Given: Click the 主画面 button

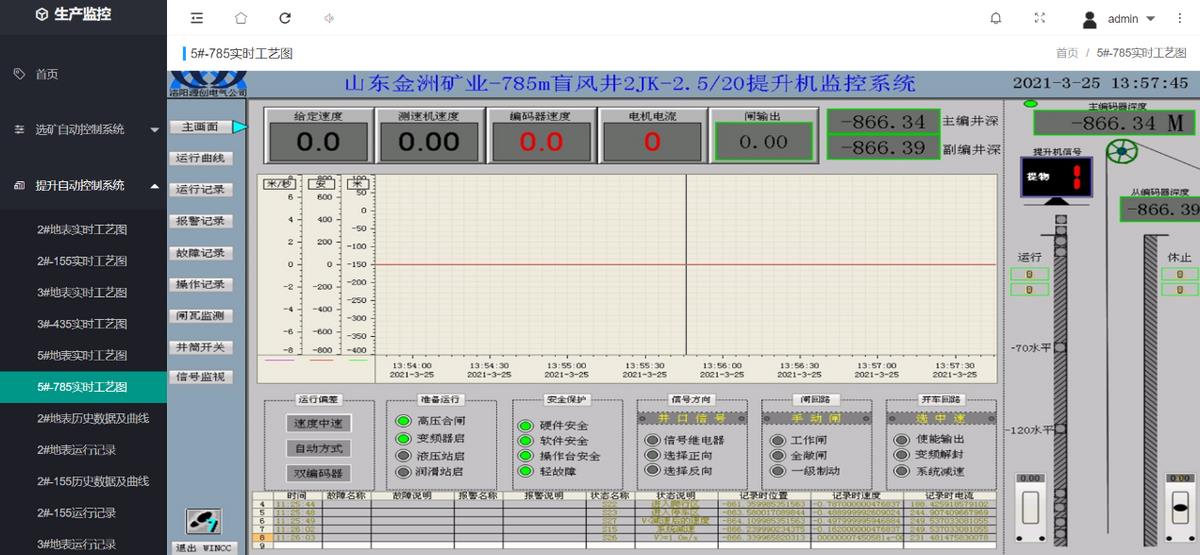Looking at the screenshot, I should [201, 127].
